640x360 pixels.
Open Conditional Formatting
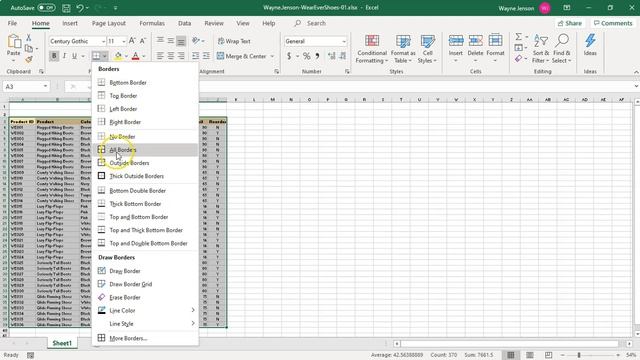click(371, 49)
